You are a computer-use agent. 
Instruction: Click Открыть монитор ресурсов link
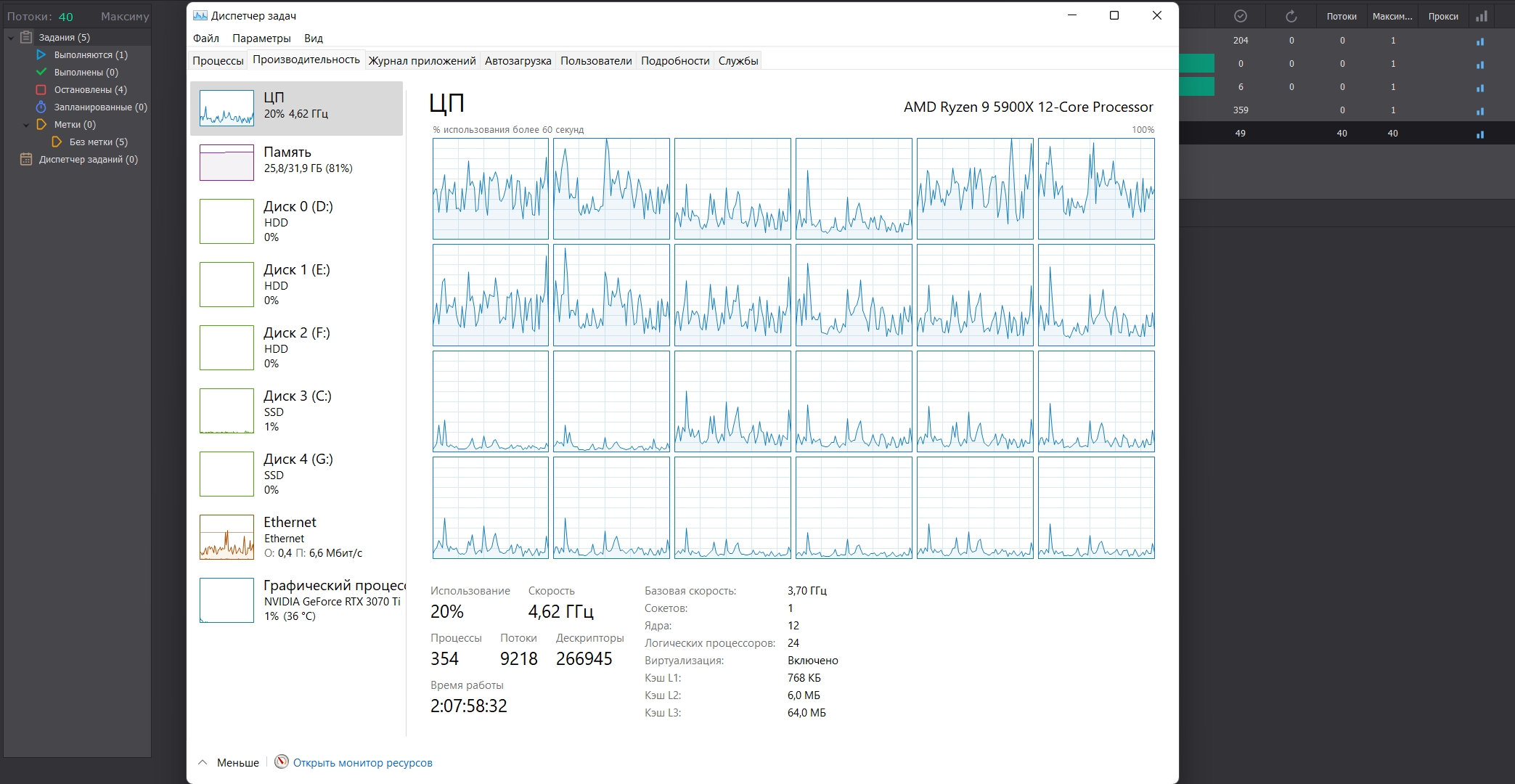362,763
